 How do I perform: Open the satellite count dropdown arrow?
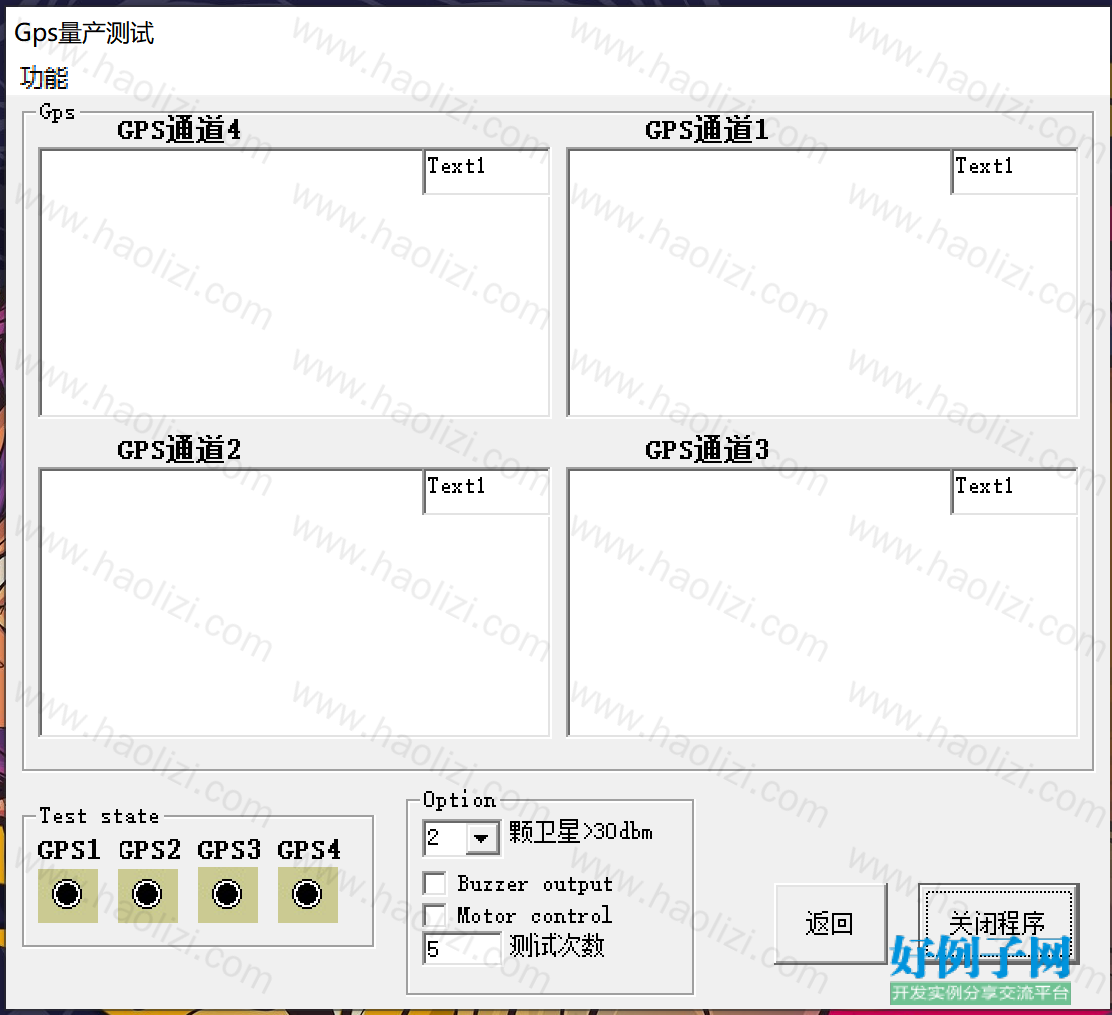[x=482, y=838]
